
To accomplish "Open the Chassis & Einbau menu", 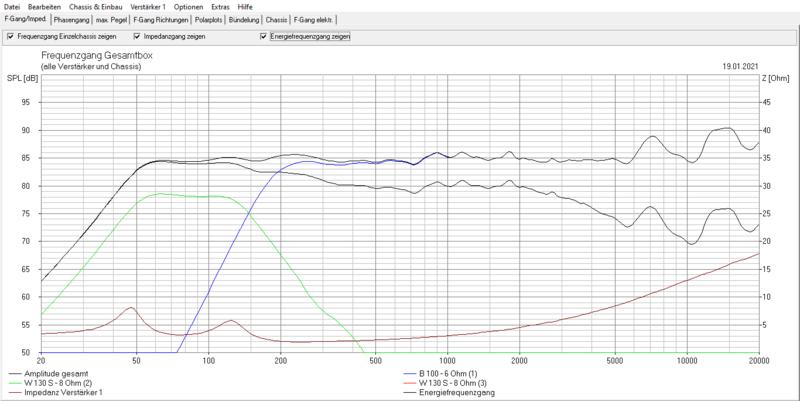I will [x=95, y=7].
